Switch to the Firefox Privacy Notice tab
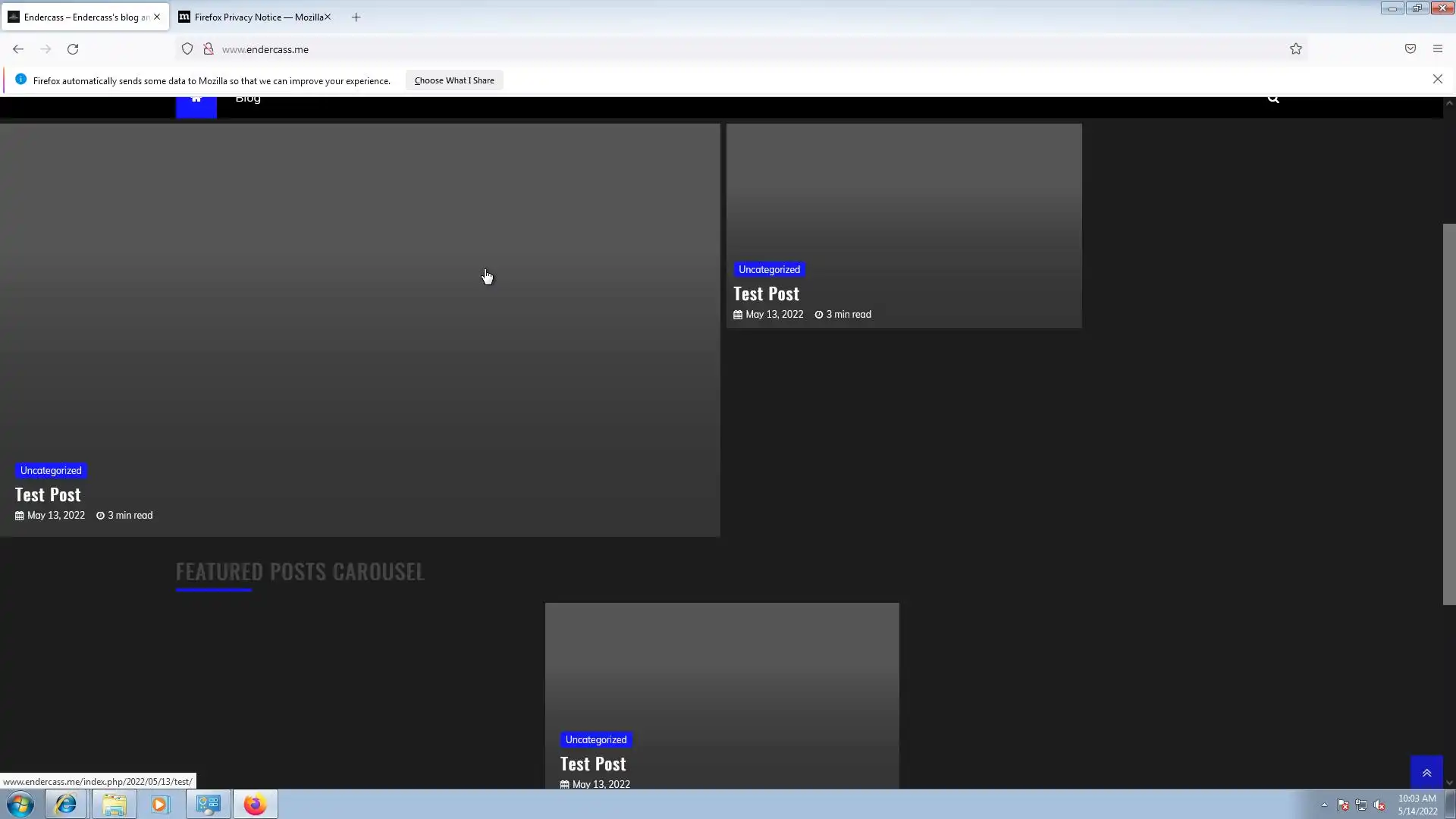1456x819 pixels. pos(254,17)
